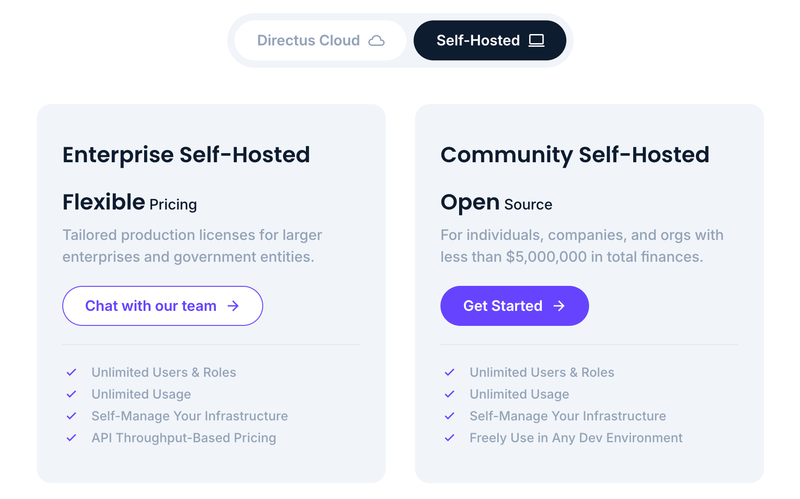Click Community checkmark beside Unlimited Usage

pos(449,394)
